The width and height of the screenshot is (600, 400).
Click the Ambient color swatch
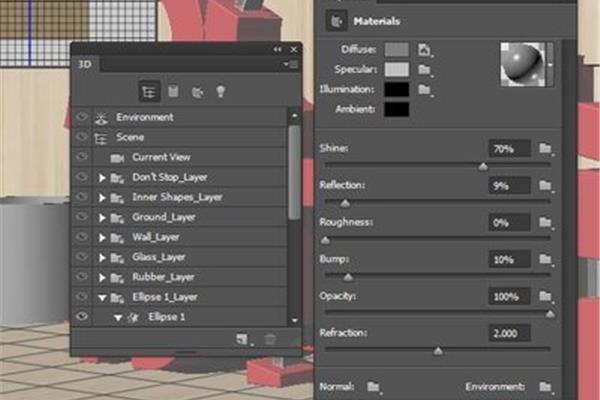coord(396,109)
